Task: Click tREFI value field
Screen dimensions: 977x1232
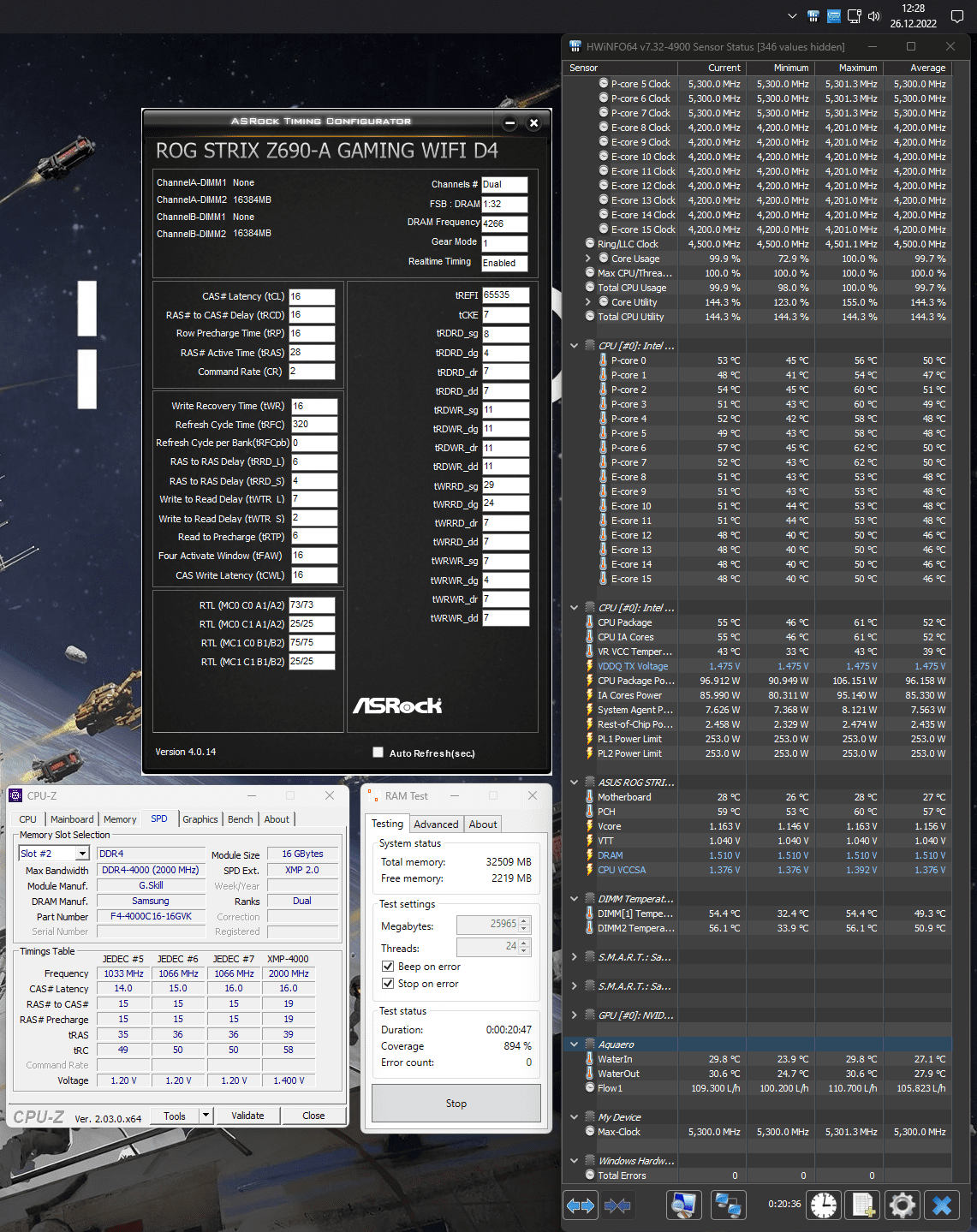Action: 505,295
